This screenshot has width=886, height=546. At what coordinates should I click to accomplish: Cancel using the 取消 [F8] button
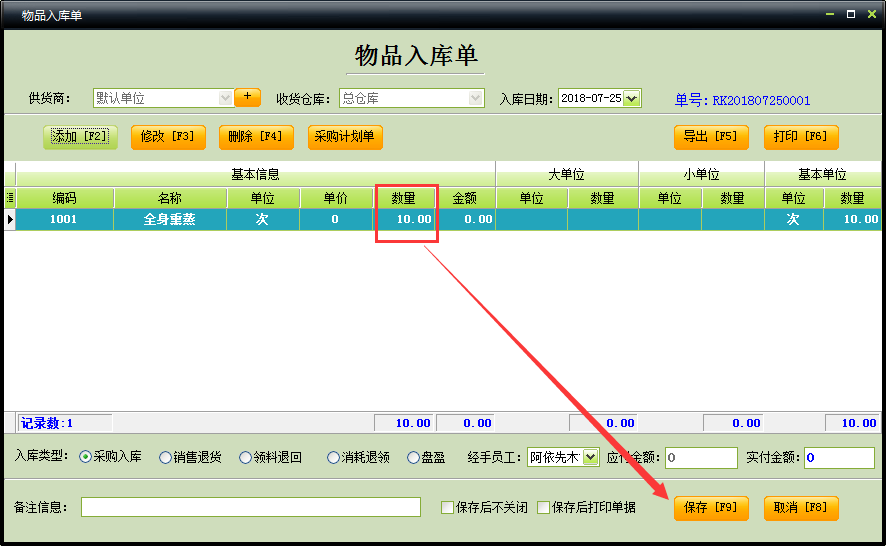[801, 508]
